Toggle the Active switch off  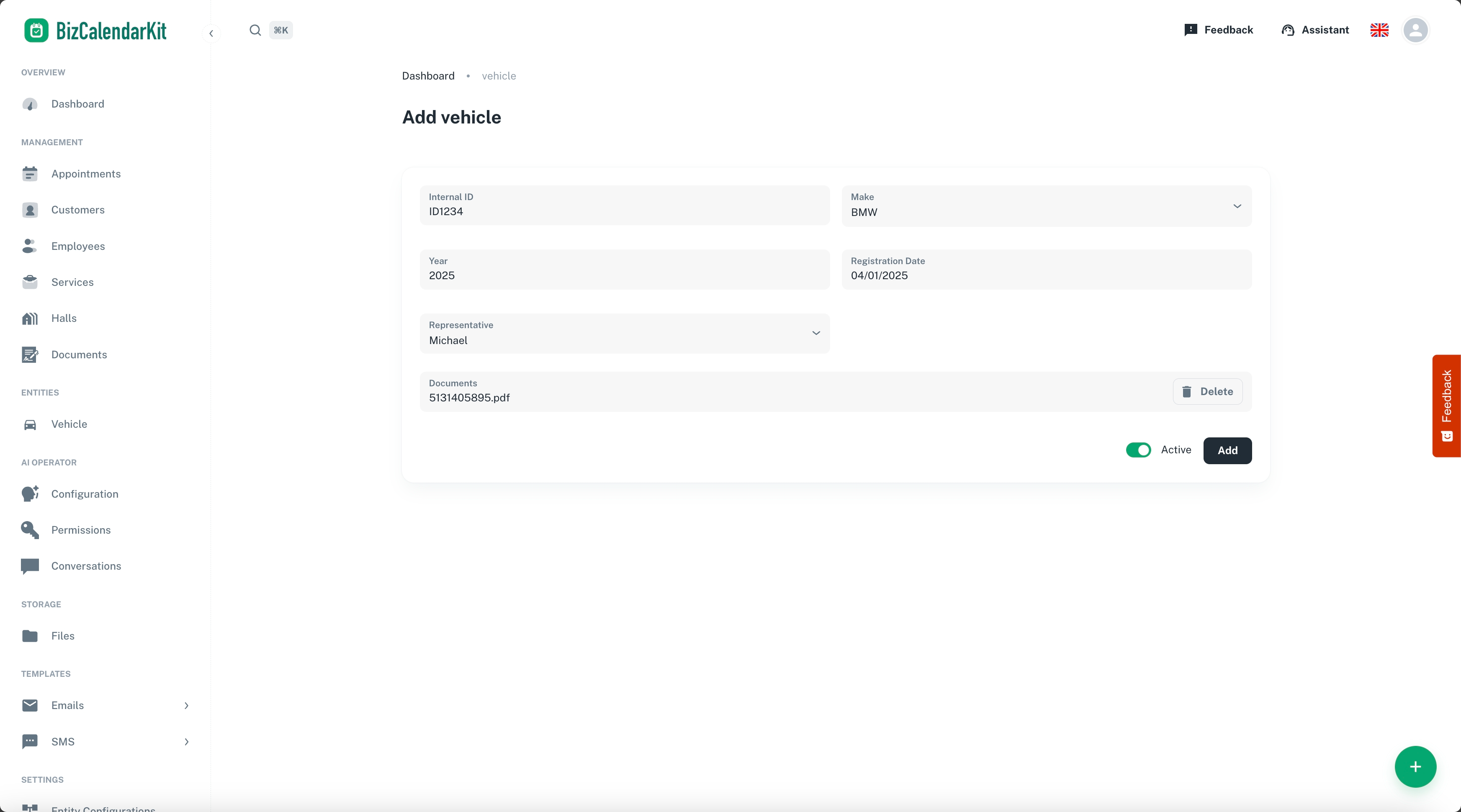[1138, 450]
